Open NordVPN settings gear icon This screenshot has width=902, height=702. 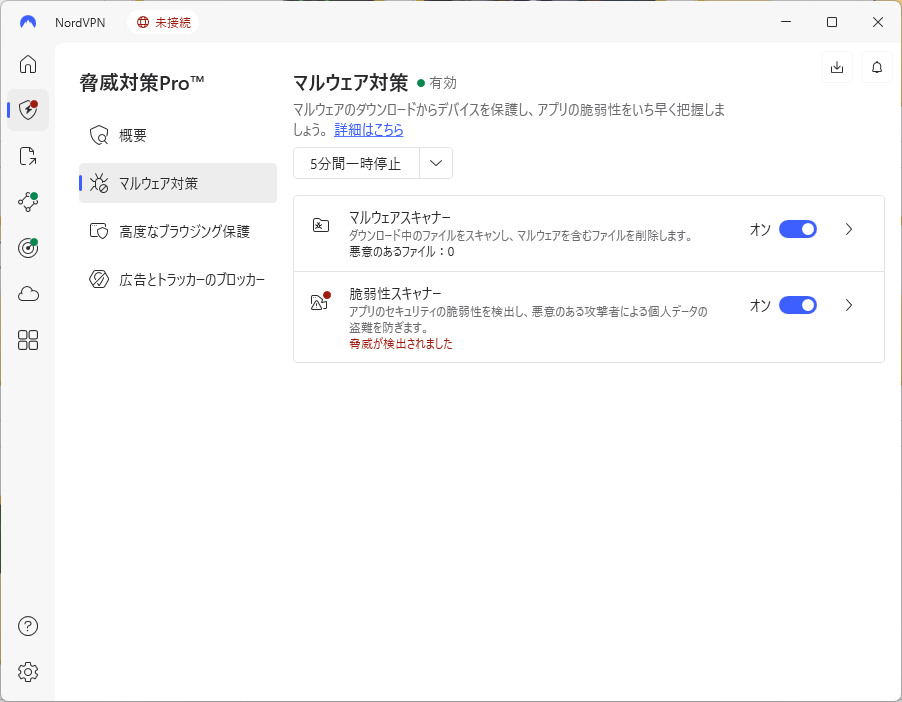click(27, 672)
